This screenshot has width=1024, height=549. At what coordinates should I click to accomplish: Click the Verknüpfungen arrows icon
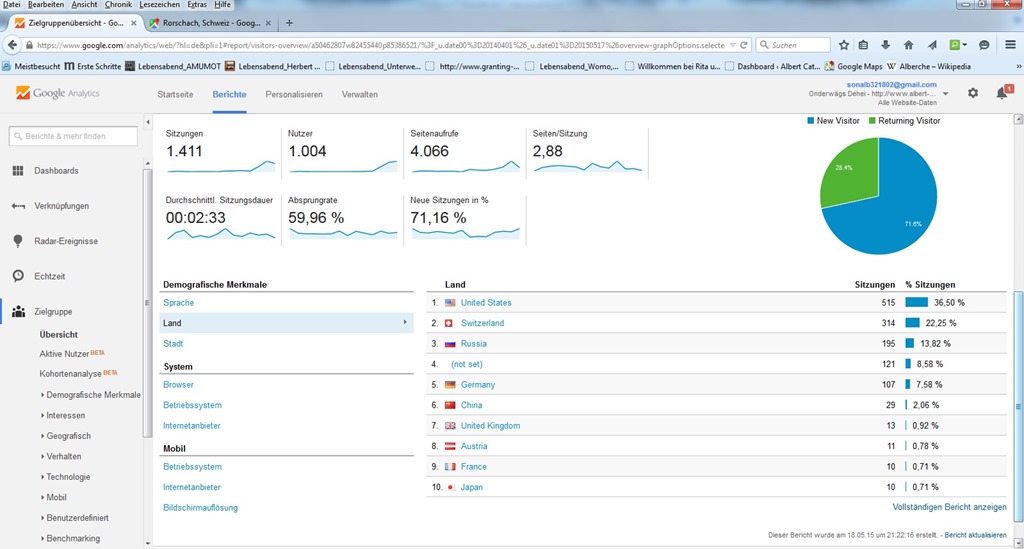click(18, 206)
